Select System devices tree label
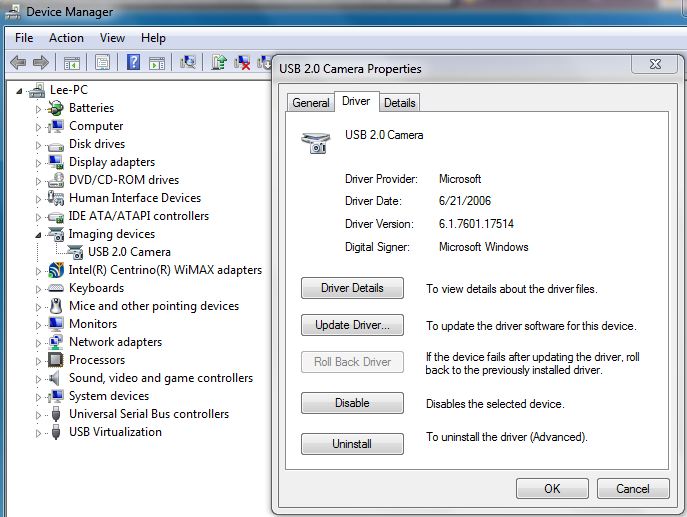Screen dimensions: 687x517 point(109,396)
